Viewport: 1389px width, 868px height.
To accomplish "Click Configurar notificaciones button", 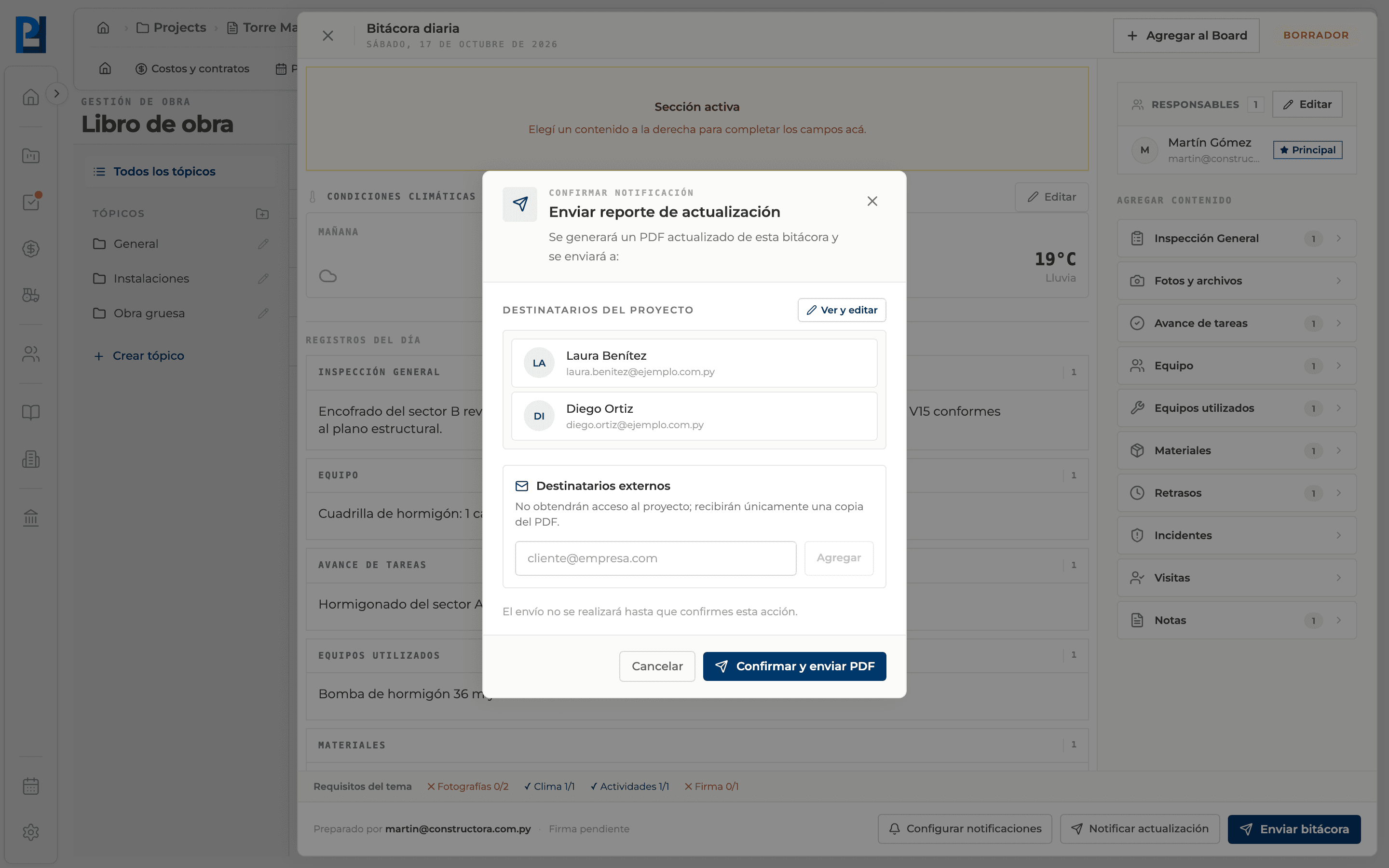I will [965, 829].
